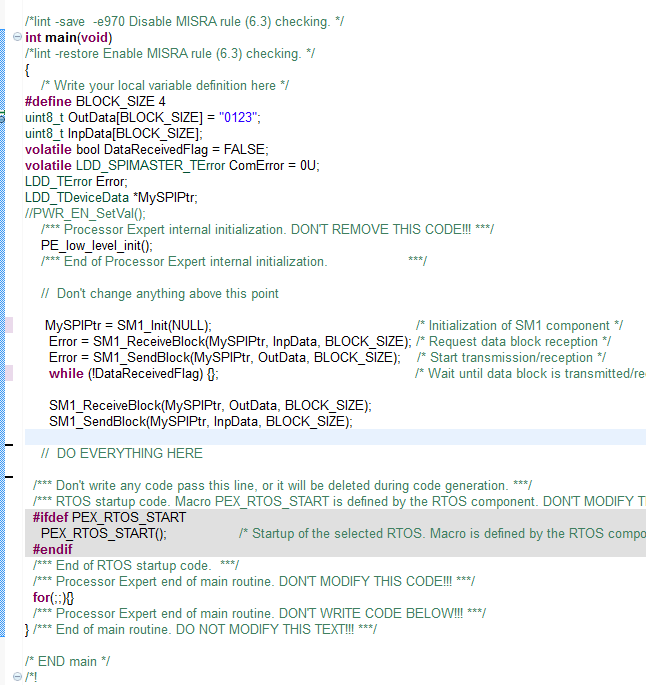646x685 pixels.
Task: Click 'volatile bool DataReceivedFlag = FALSE;' line
Action: (146, 149)
